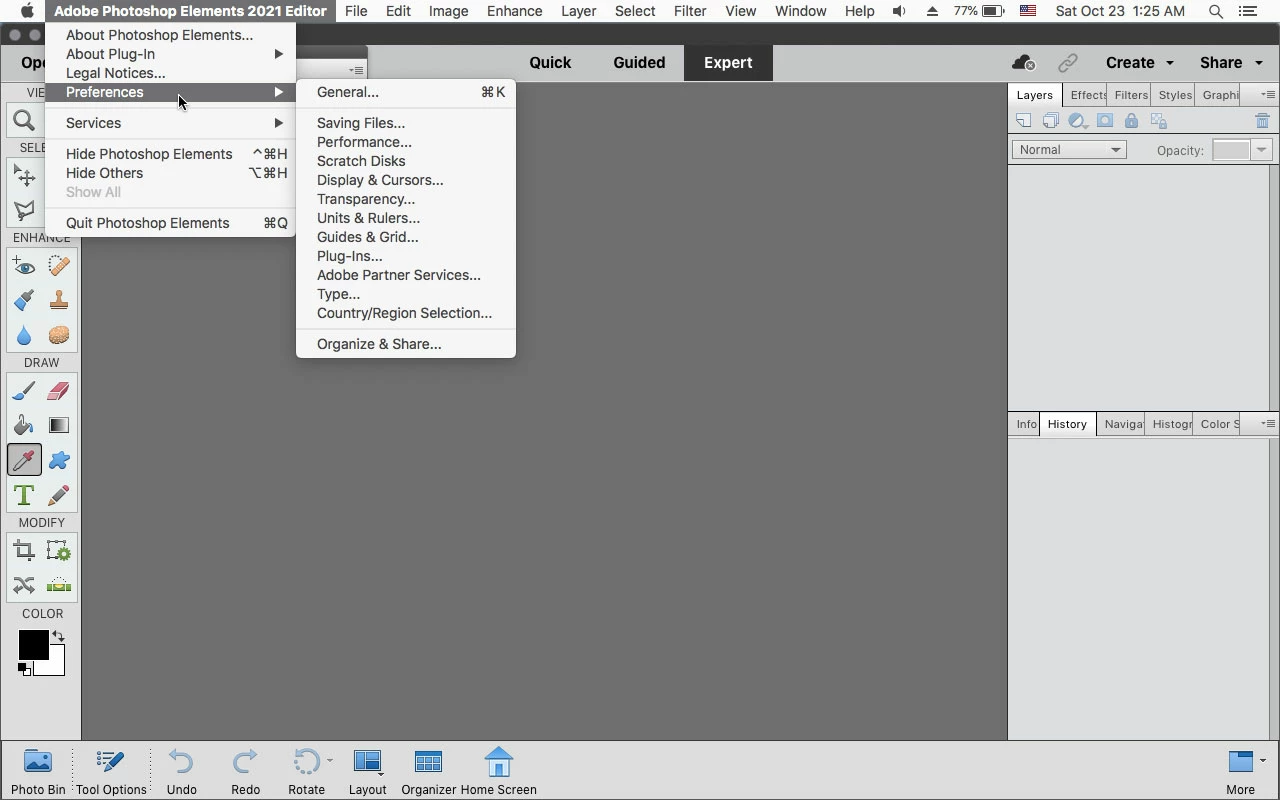Open the Opacity slider dropdown arrow

[1261, 150]
